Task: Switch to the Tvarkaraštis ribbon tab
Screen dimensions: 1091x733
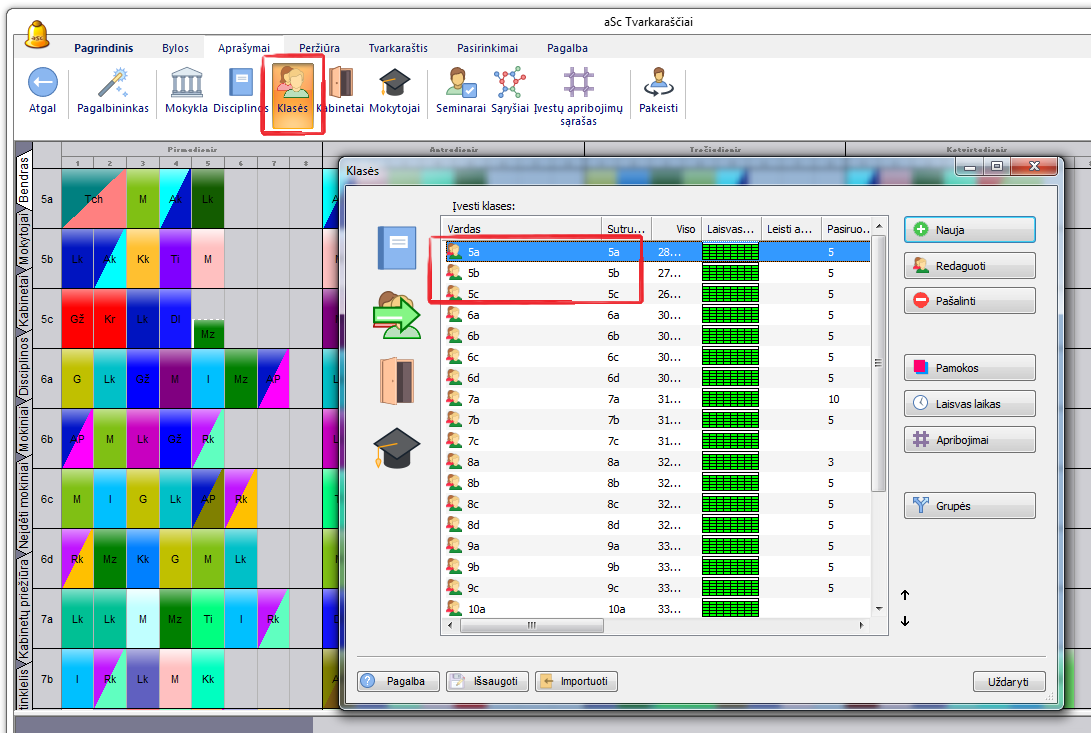Action: coord(398,48)
